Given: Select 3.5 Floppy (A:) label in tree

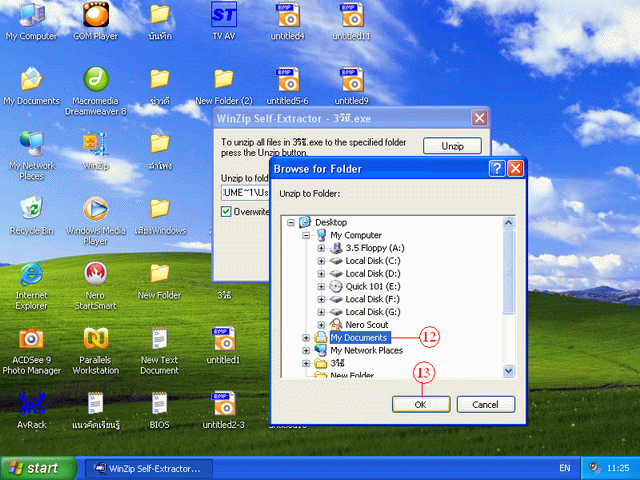Looking at the screenshot, I should (375, 248).
